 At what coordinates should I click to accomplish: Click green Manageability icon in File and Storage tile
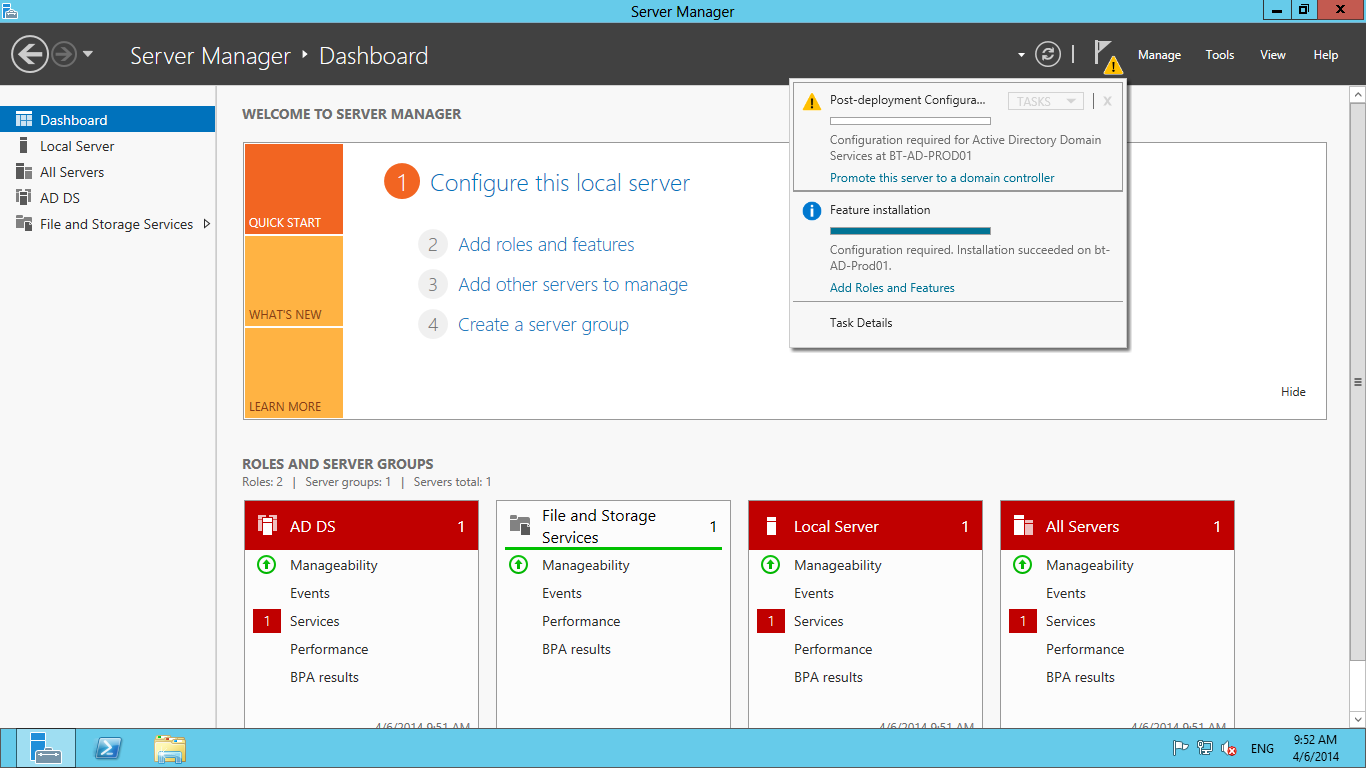(x=518, y=565)
